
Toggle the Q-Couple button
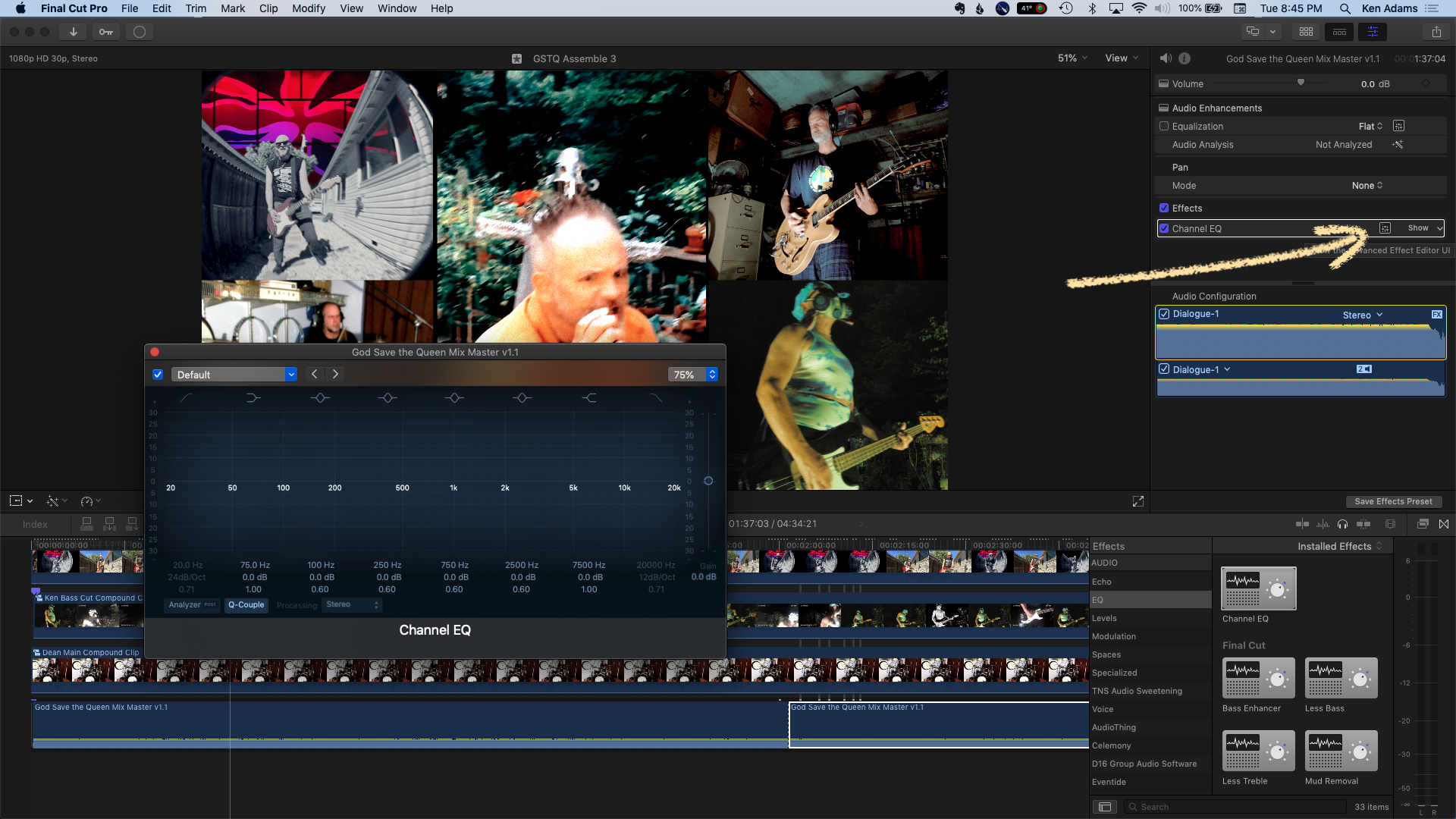(x=246, y=605)
